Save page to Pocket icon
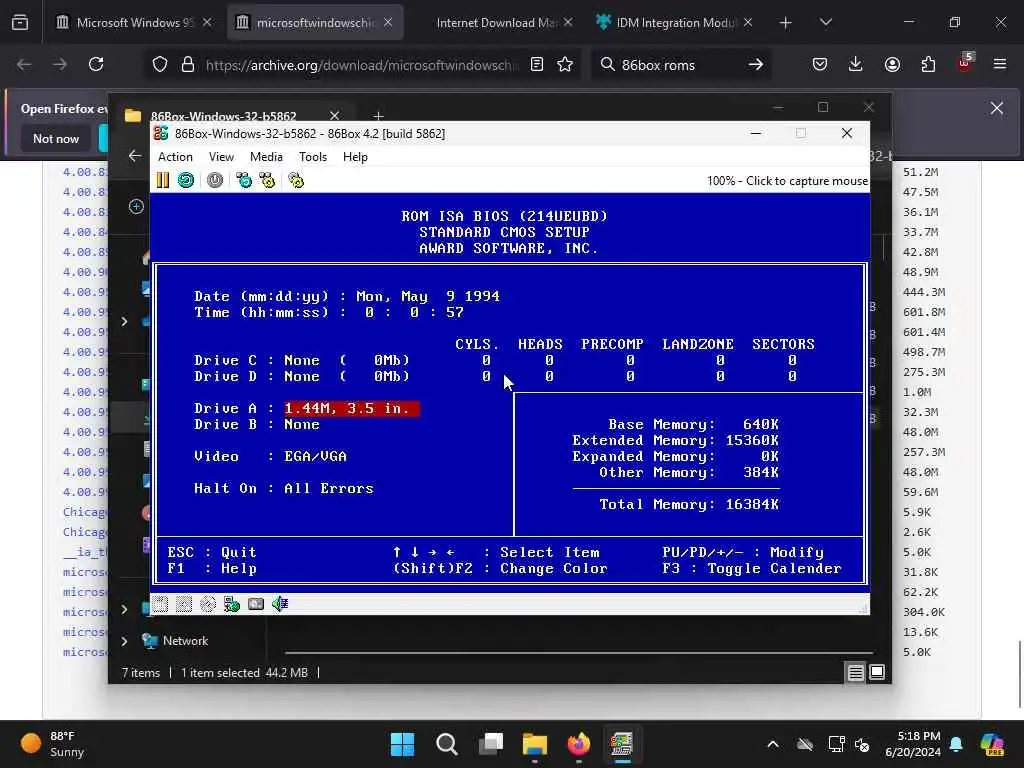This screenshot has height=768, width=1024. [820, 65]
